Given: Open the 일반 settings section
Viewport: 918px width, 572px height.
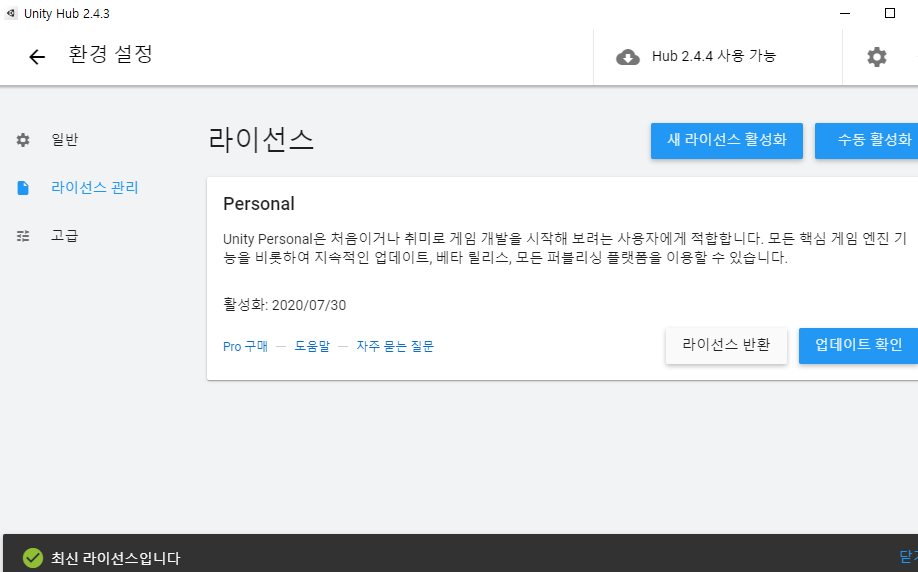Looking at the screenshot, I should [64, 140].
